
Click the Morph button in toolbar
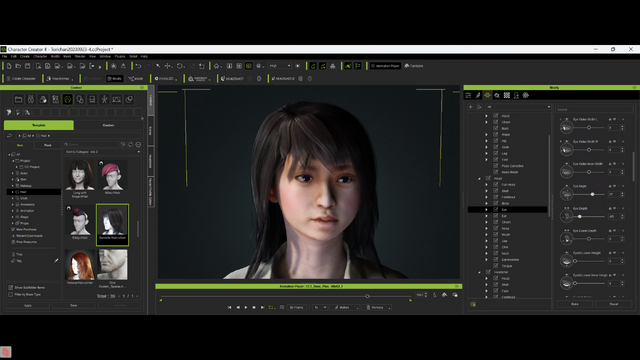[136, 78]
